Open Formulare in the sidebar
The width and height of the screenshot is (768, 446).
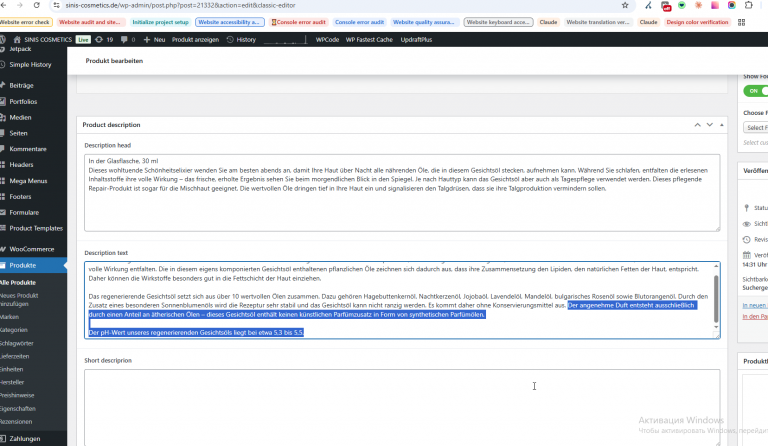(x=24, y=212)
